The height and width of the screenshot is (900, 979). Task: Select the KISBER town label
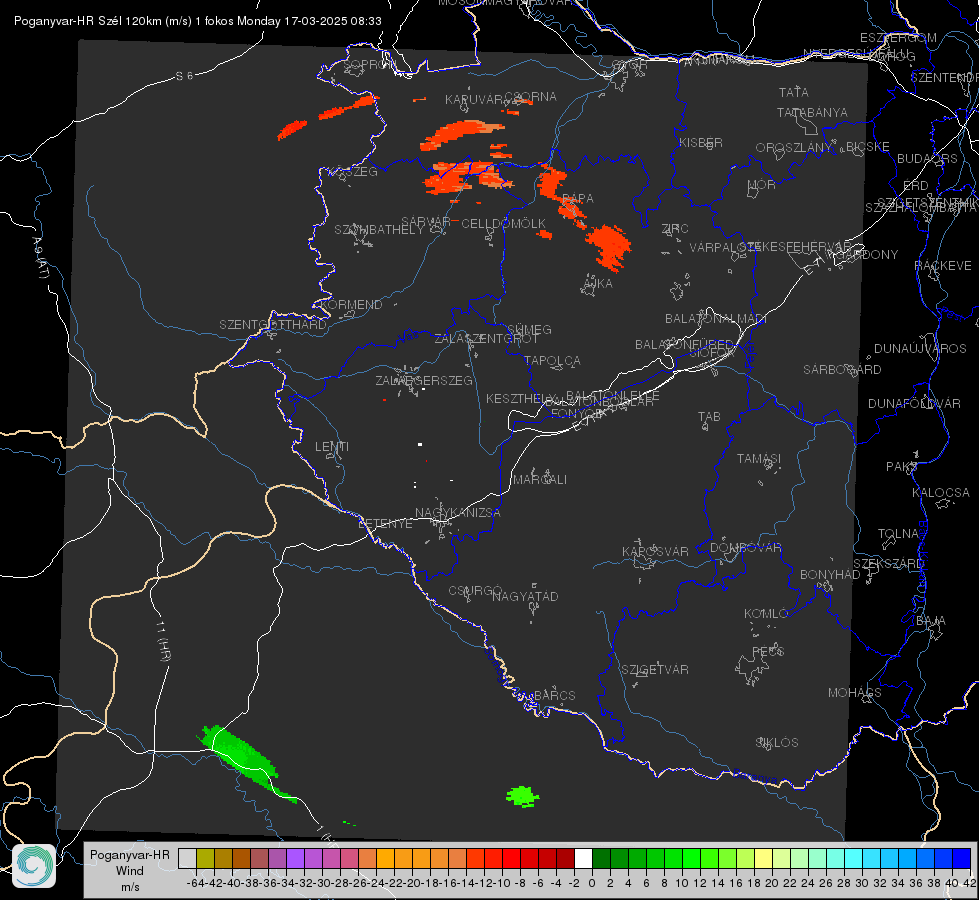click(x=701, y=142)
